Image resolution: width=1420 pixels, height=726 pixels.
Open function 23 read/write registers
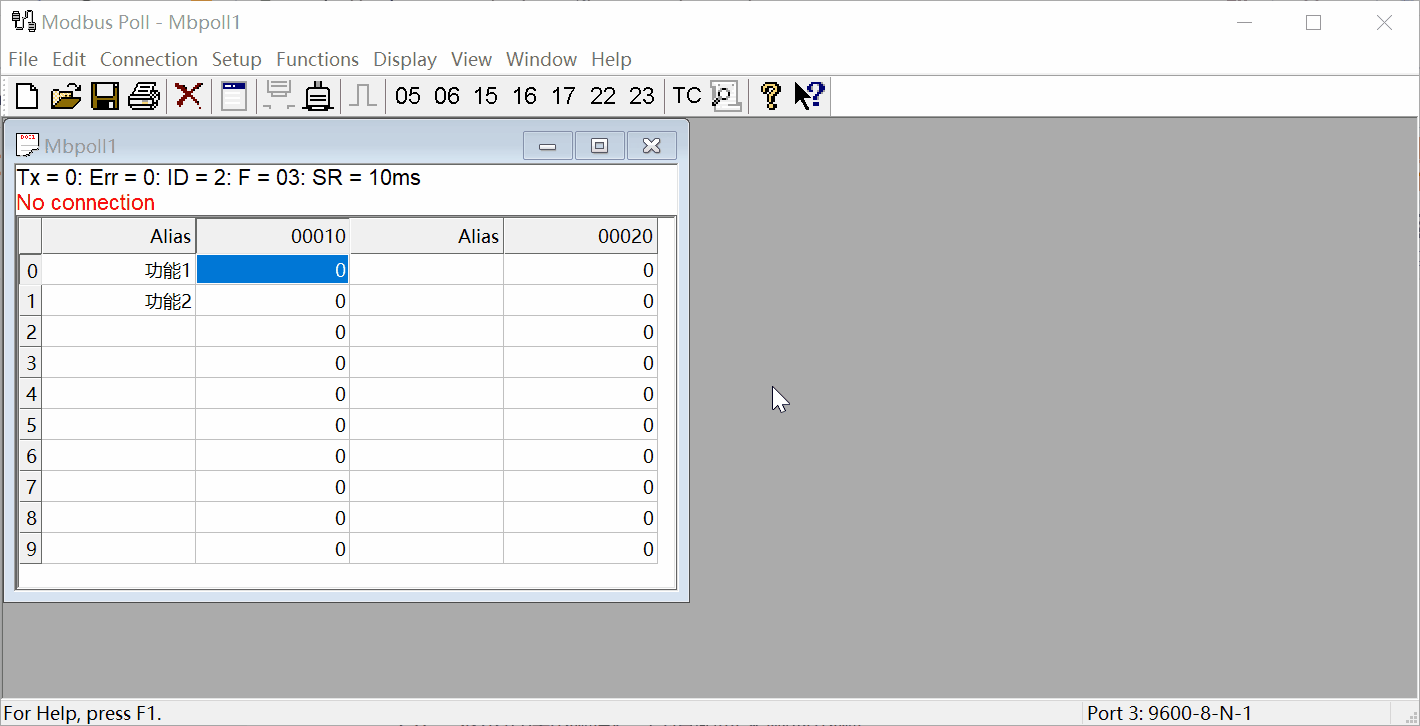pyautogui.click(x=642, y=96)
